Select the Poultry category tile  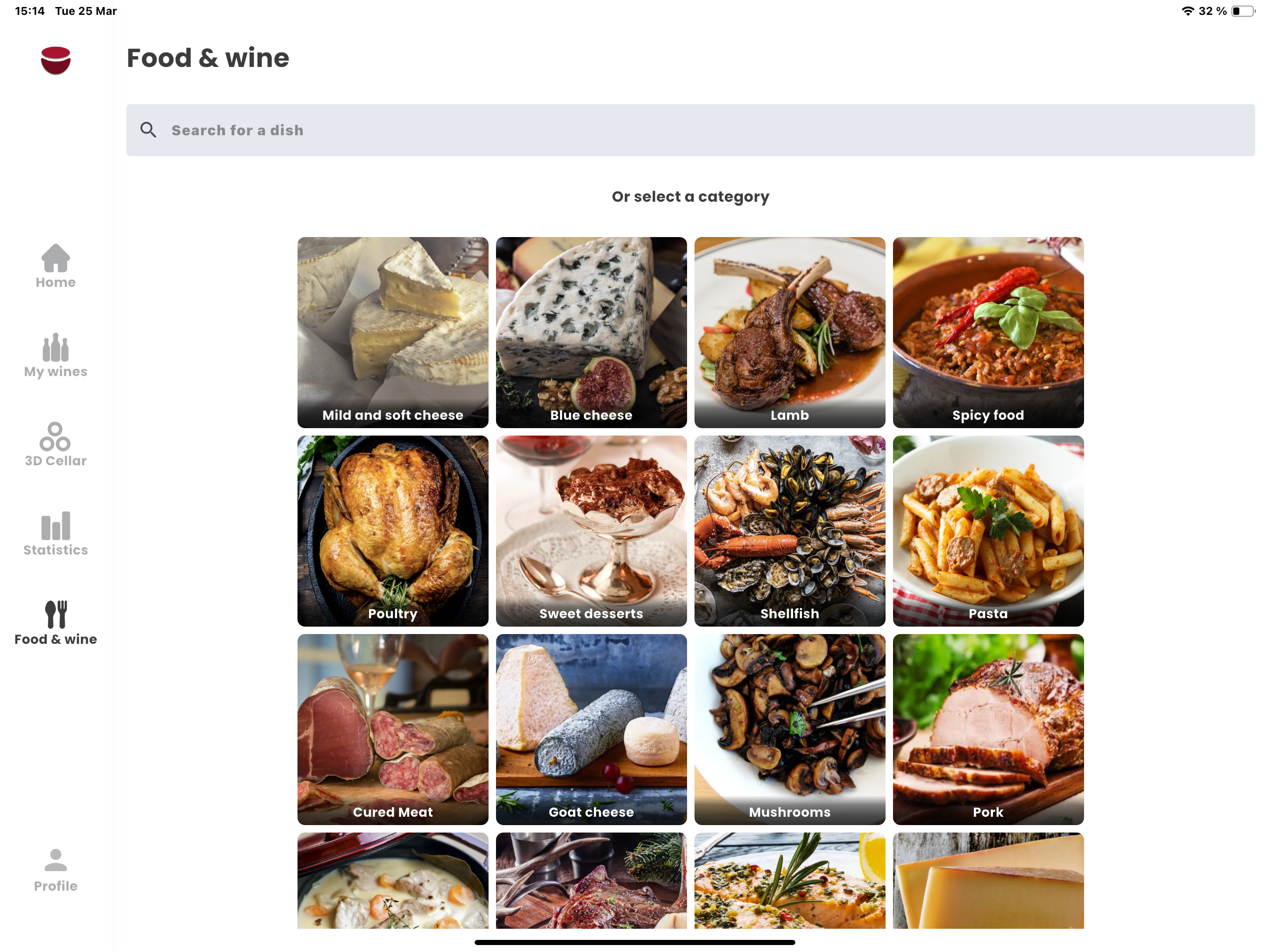[393, 531]
